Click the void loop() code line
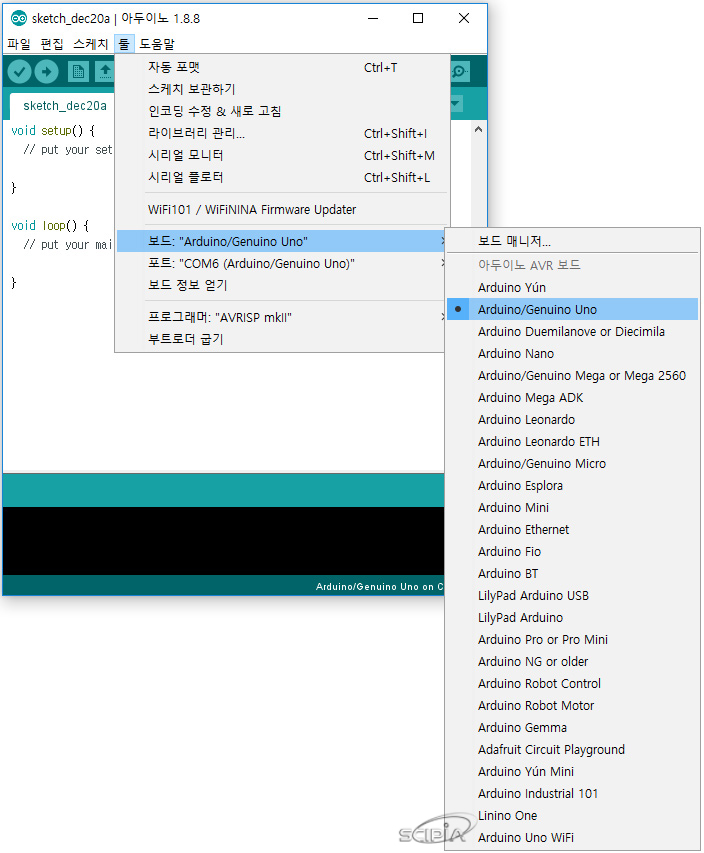The image size is (704, 853). coord(50,225)
